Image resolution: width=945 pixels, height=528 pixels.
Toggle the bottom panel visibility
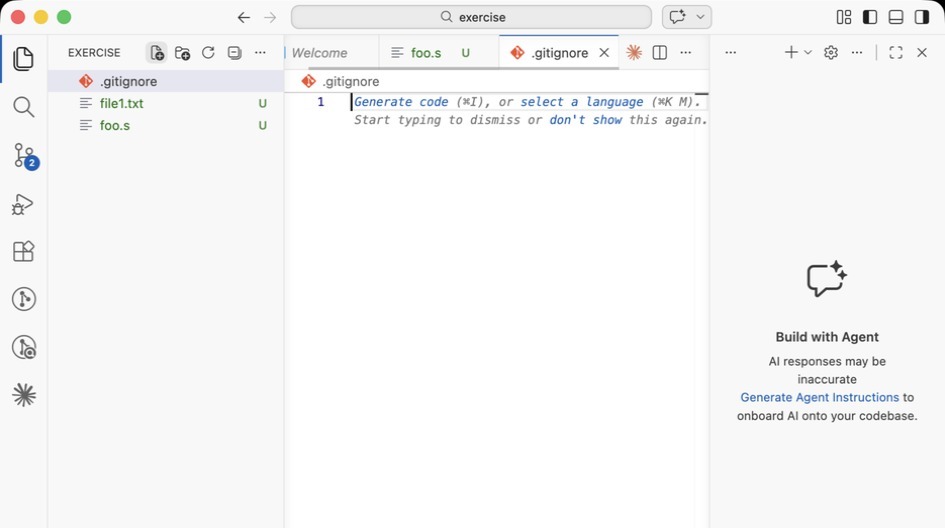pyautogui.click(x=896, y=17)
